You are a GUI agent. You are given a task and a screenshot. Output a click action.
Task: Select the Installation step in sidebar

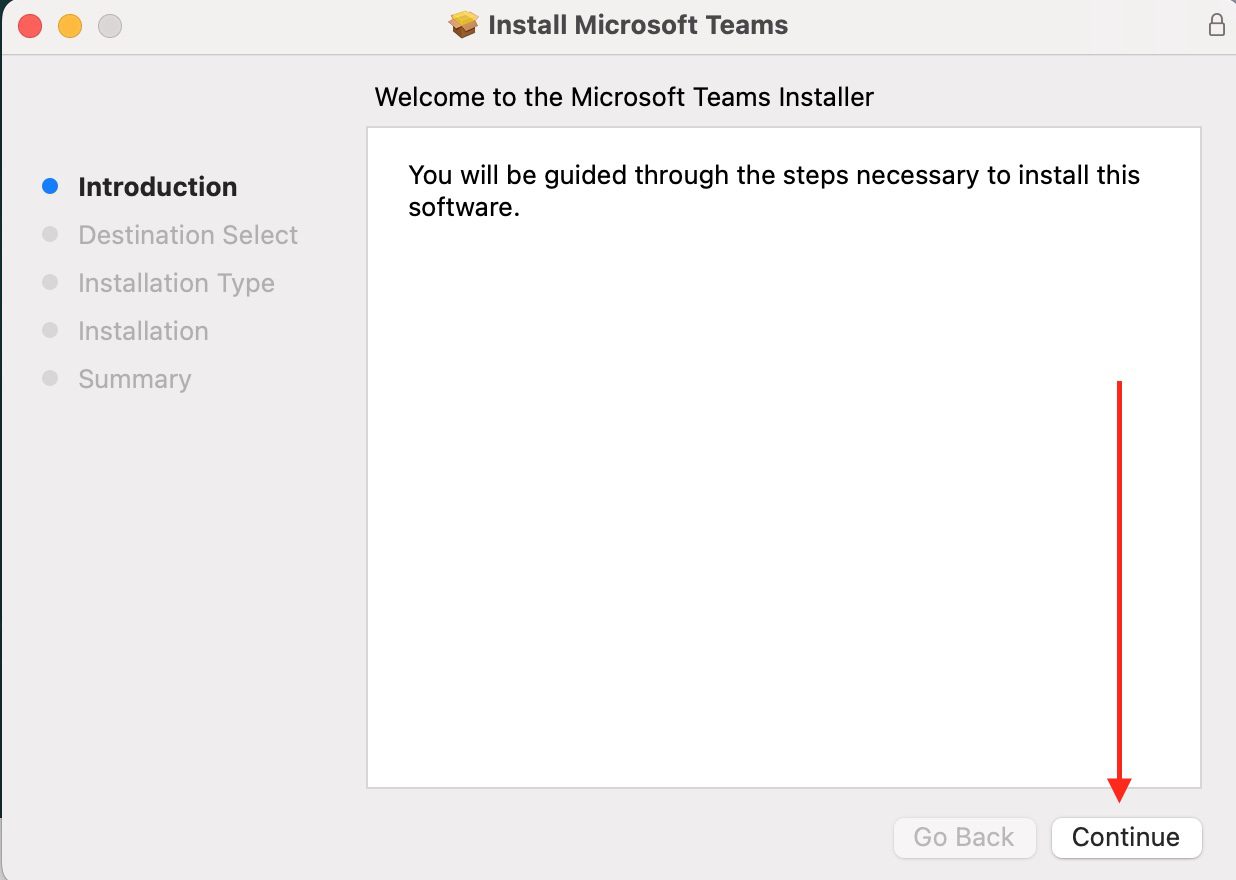coord(143,331)
